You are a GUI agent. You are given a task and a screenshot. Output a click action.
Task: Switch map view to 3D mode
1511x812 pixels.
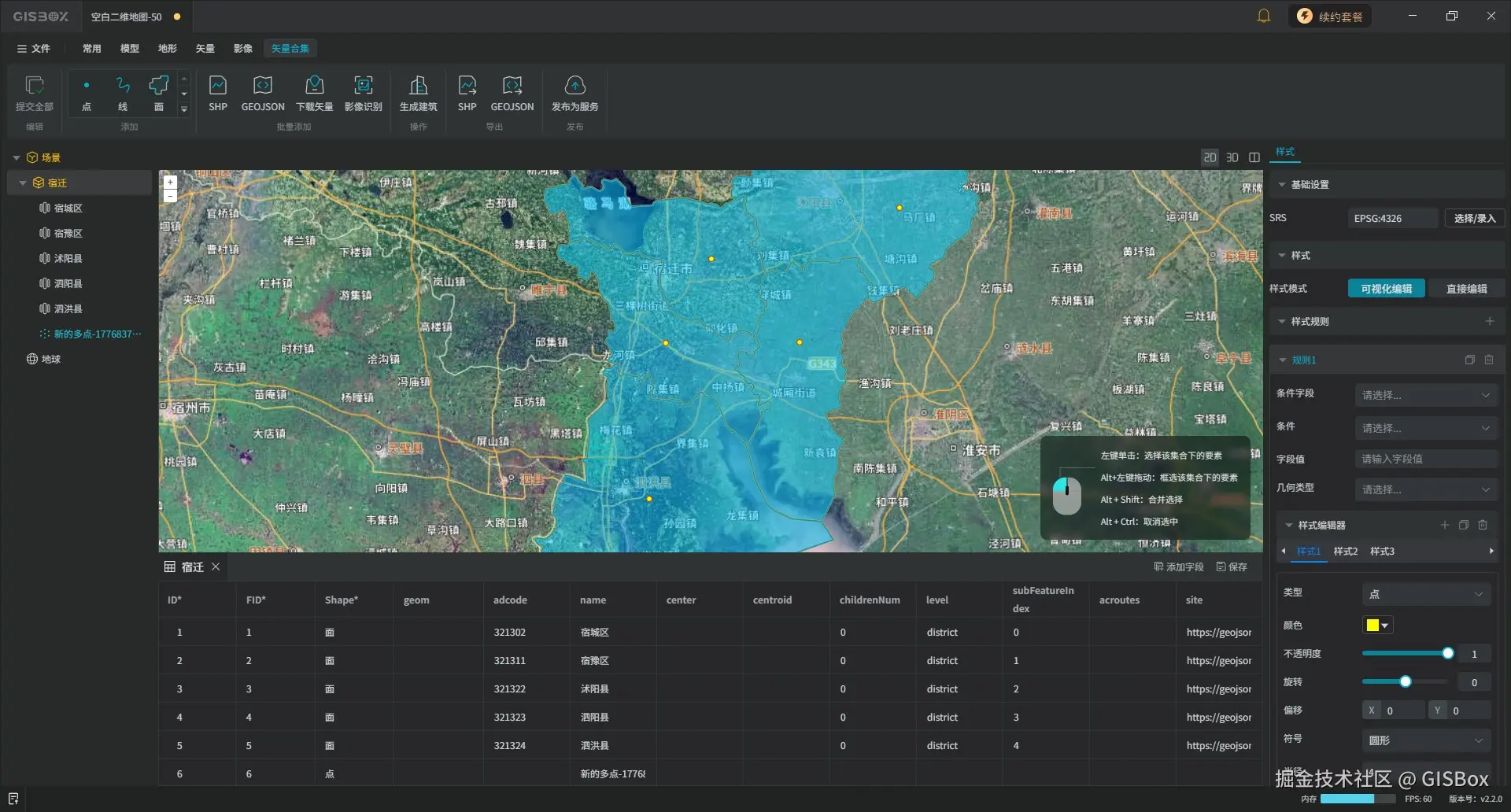pos(1232,157)
